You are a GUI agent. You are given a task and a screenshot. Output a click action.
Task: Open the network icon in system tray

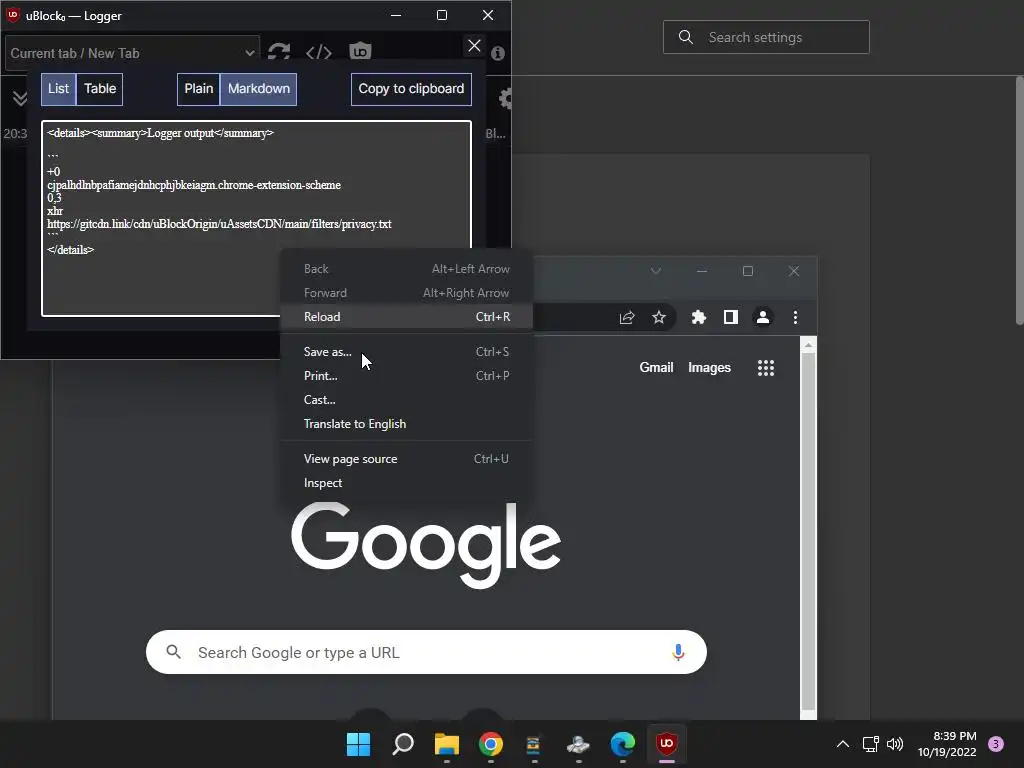pos(871,744)
